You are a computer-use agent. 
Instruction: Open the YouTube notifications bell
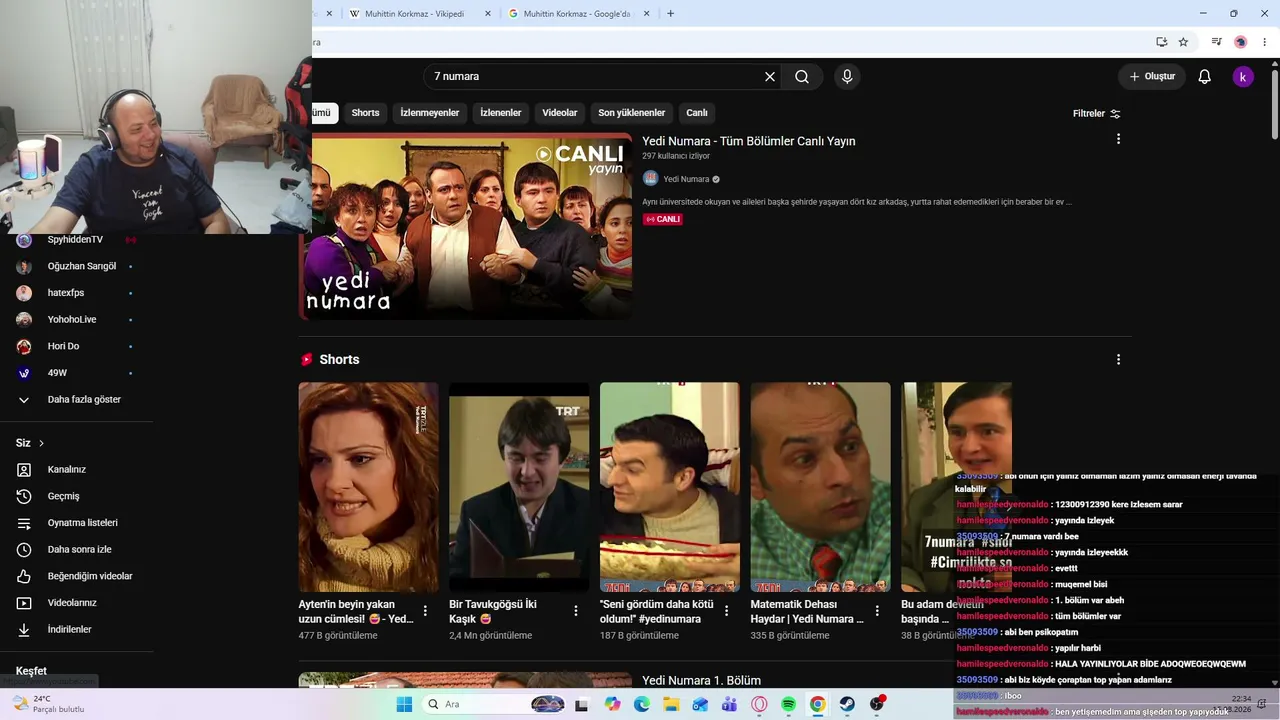pos(1205,77)
